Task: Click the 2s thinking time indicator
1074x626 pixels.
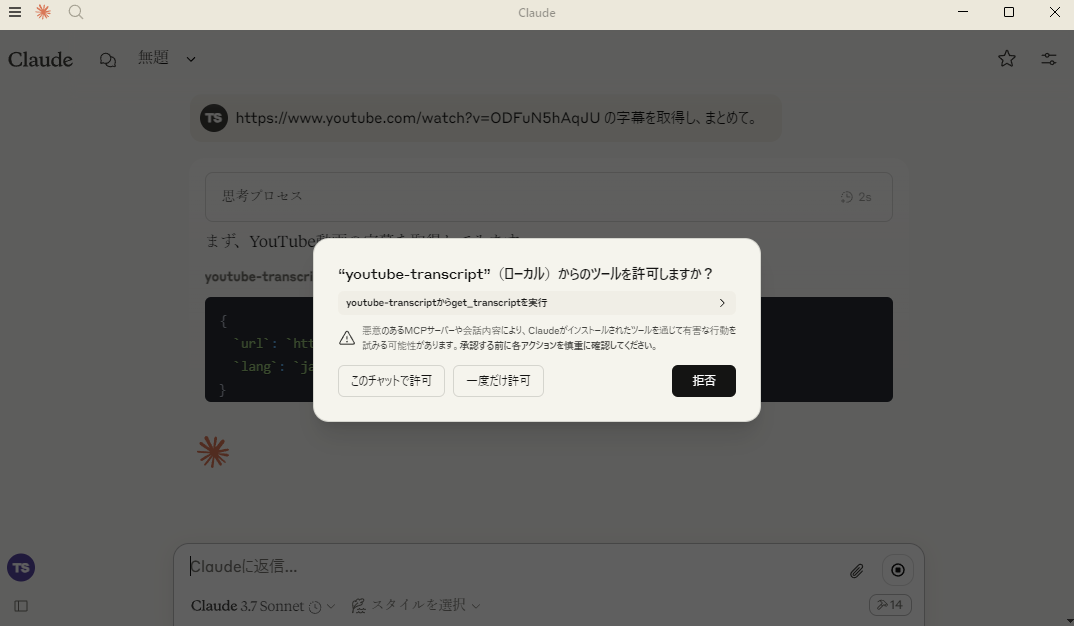Action: click(856, 197)
